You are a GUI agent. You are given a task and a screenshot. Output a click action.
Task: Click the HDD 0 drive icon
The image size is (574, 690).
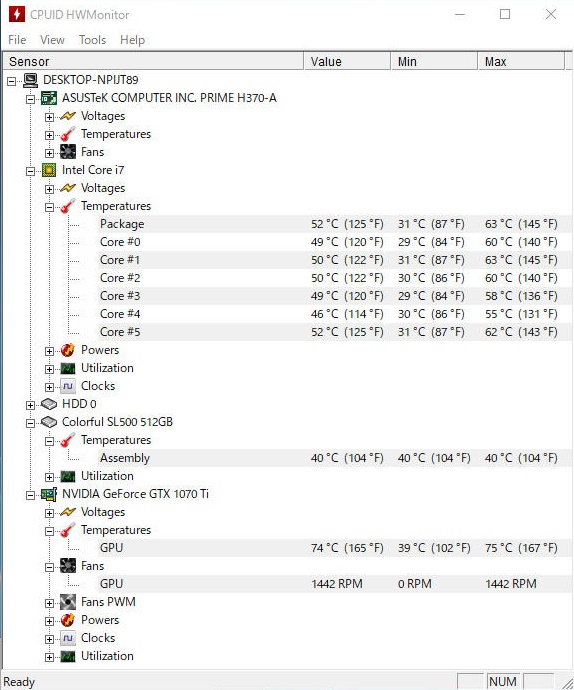click(x=49, y=404)
